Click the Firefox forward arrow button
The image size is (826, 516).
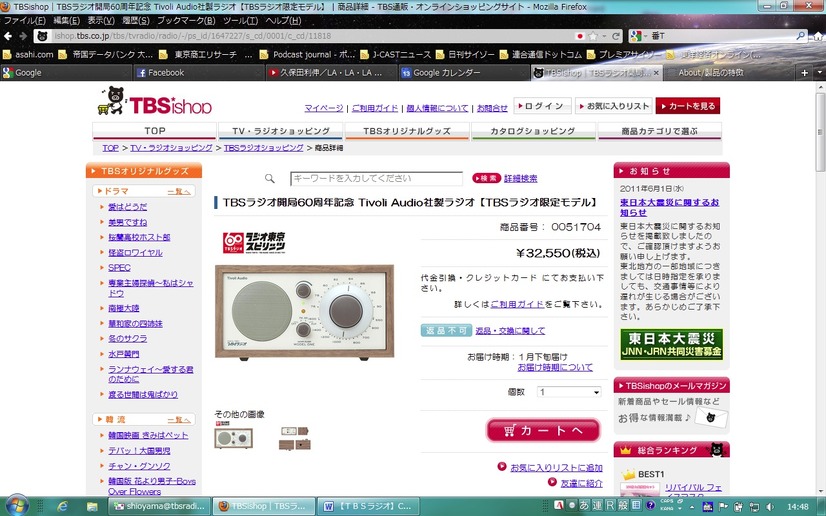click(23, 36)
